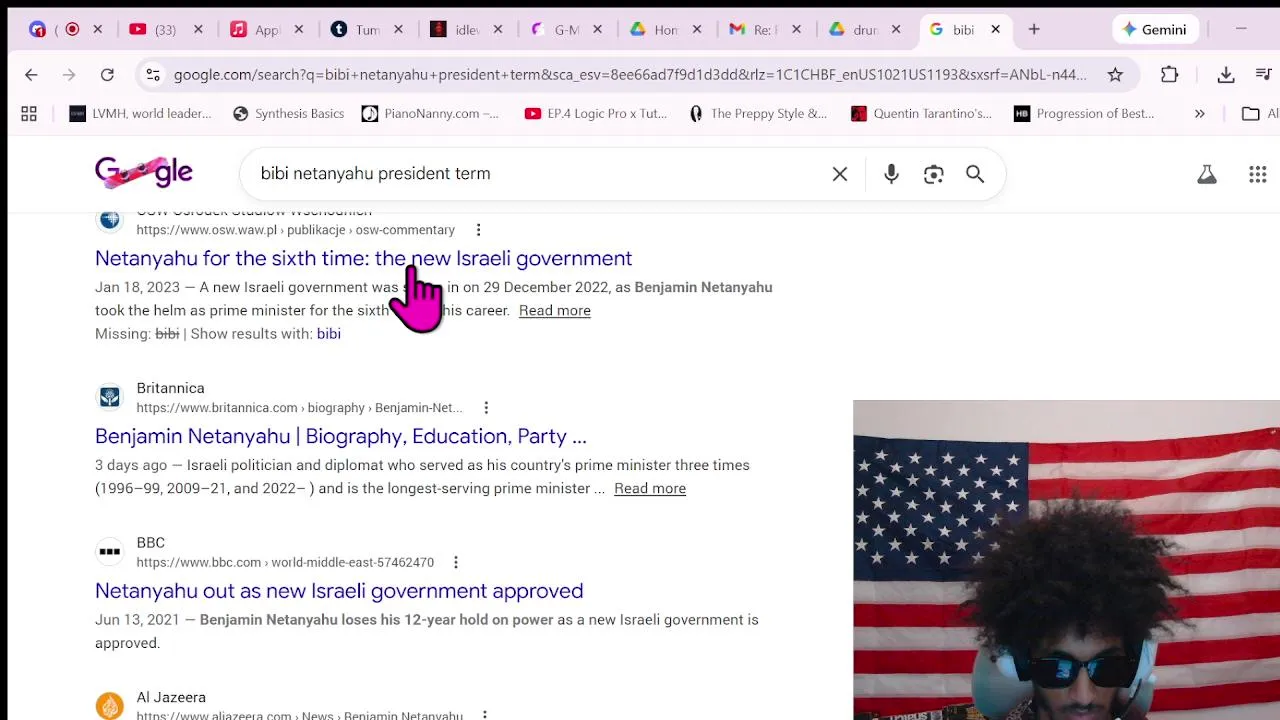Click Read more on OSW snippet
1280x720 pixels.
(x=554, y=311)
